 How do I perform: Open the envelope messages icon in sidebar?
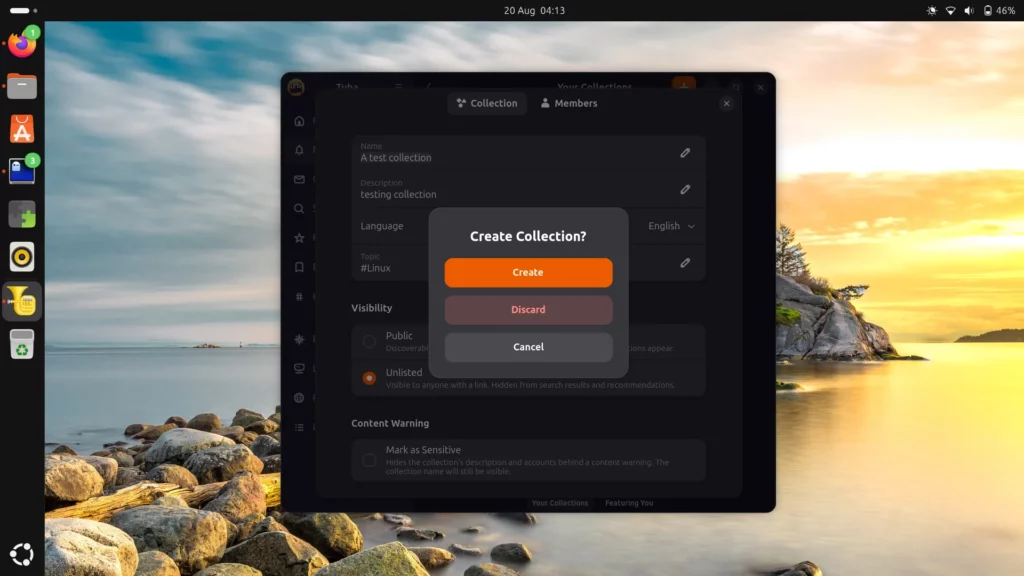click(299, 179)
